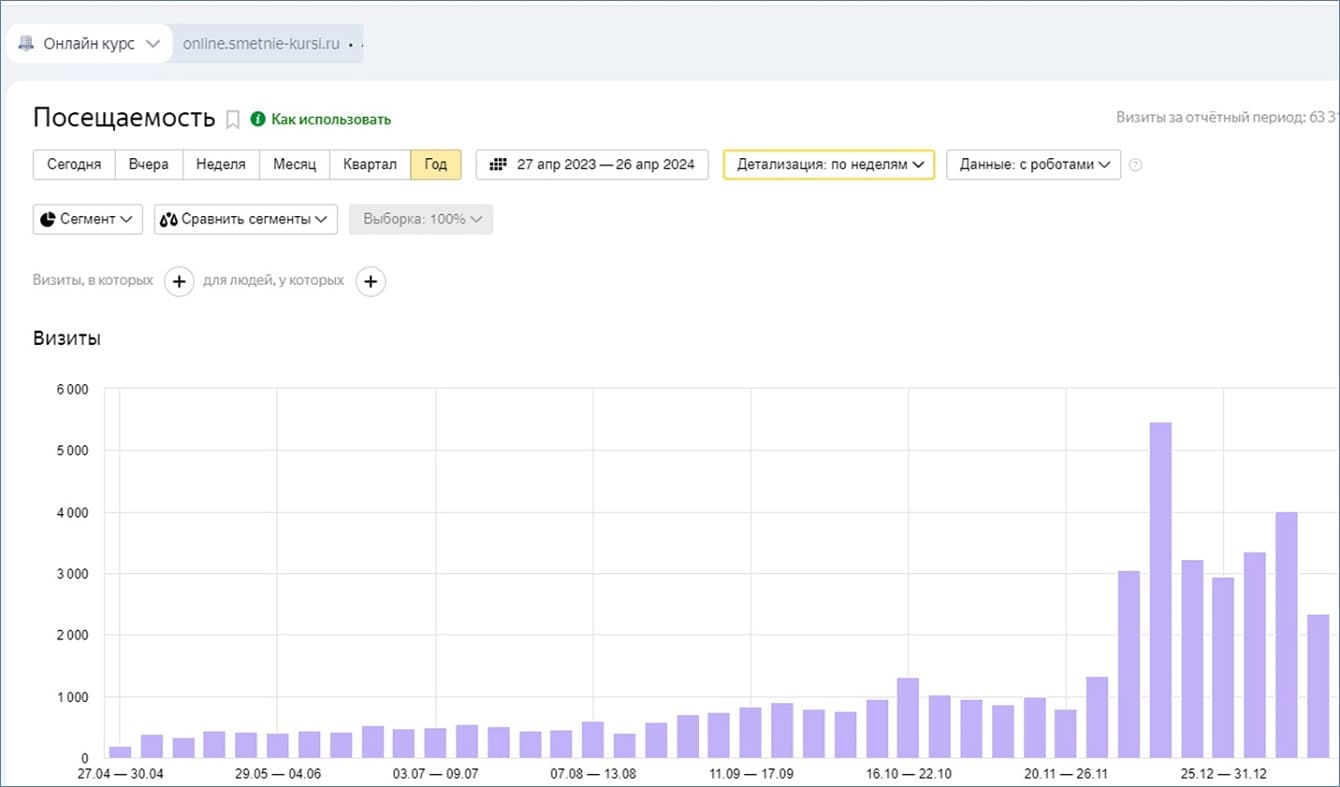Add a people condition with plus button

(x=370, y=282)
